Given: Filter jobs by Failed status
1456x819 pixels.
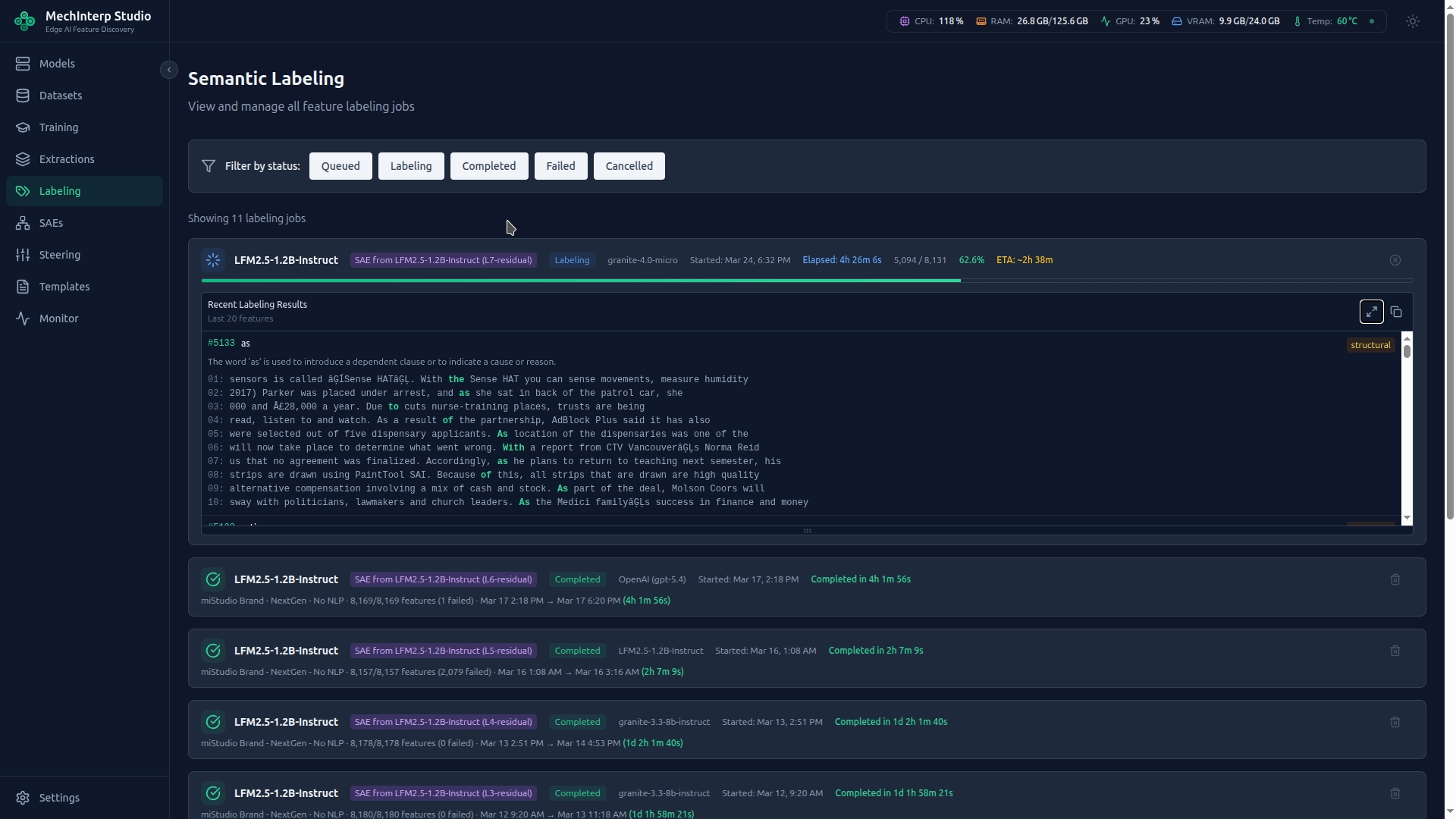Looking at the screenshot, I should (x=560, y=166).
